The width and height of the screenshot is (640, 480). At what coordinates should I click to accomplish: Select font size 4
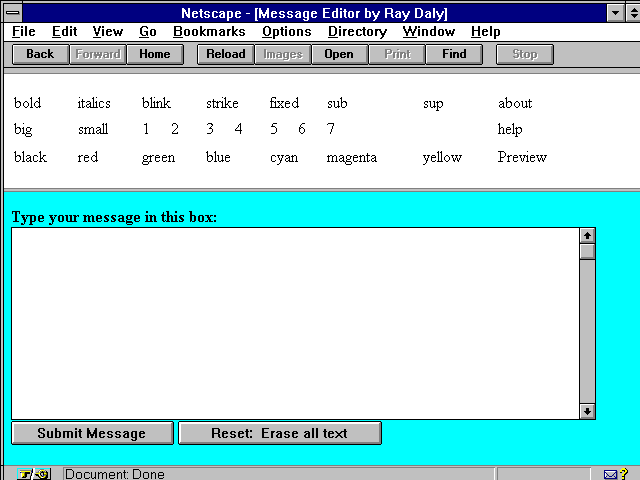pos(238,129)
